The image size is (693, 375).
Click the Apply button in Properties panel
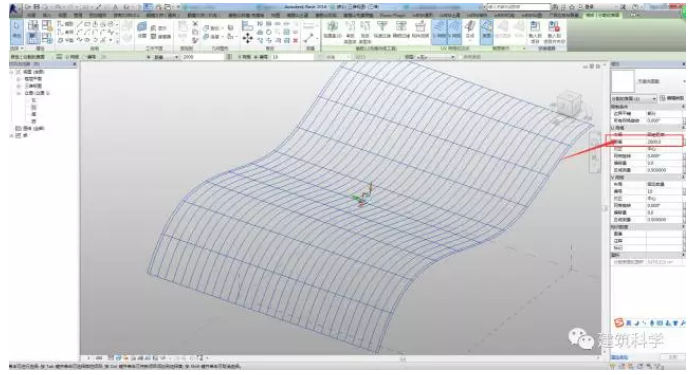[673, 356]
